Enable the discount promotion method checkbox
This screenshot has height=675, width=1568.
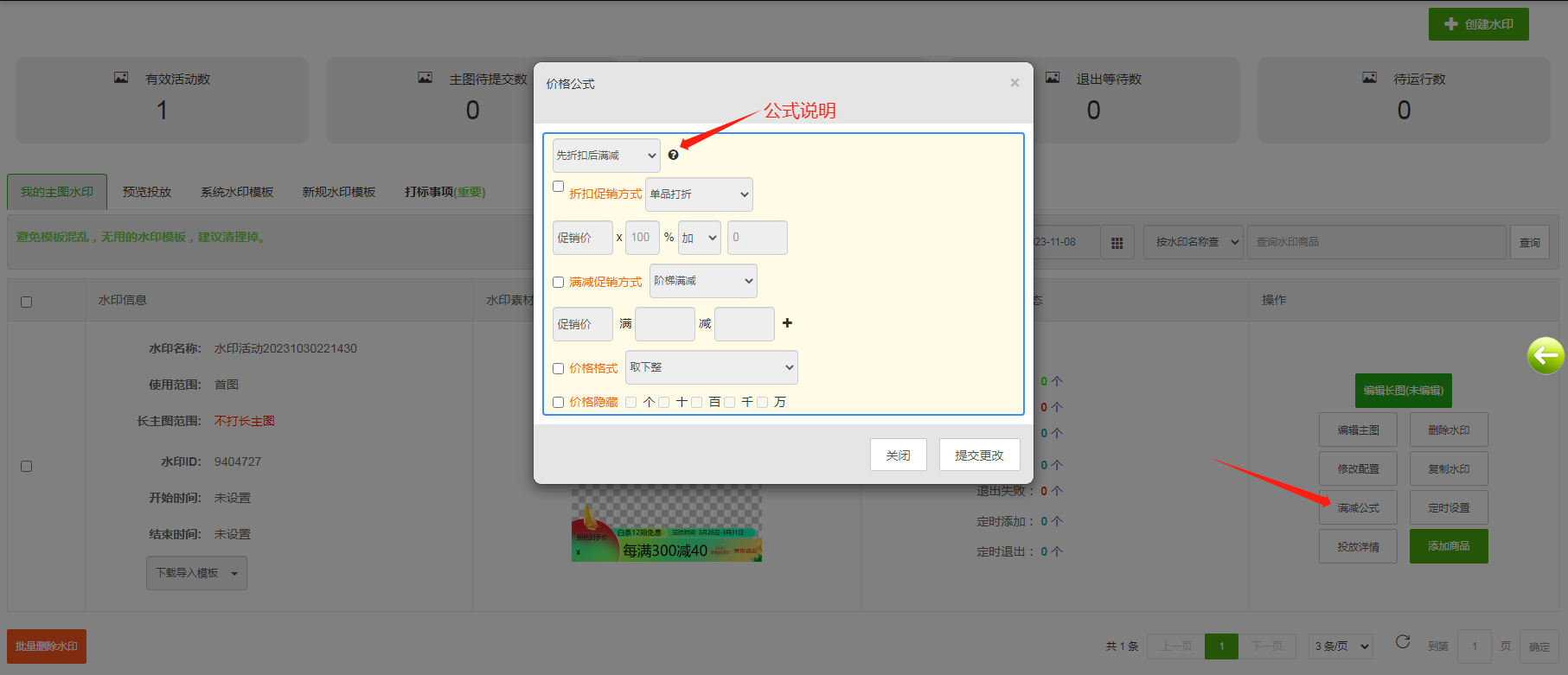click(559, 187)
